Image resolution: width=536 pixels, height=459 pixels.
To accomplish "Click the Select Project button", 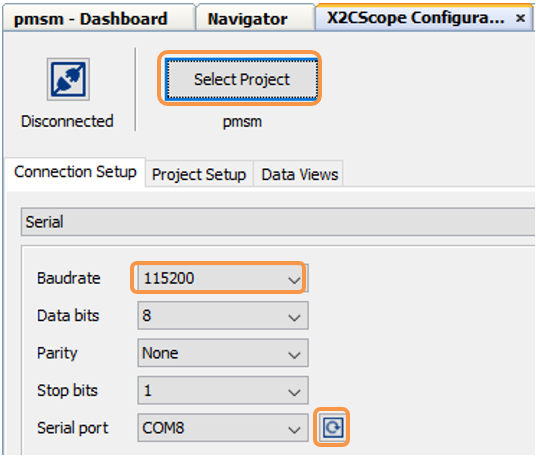I will [x=241, y=80].
